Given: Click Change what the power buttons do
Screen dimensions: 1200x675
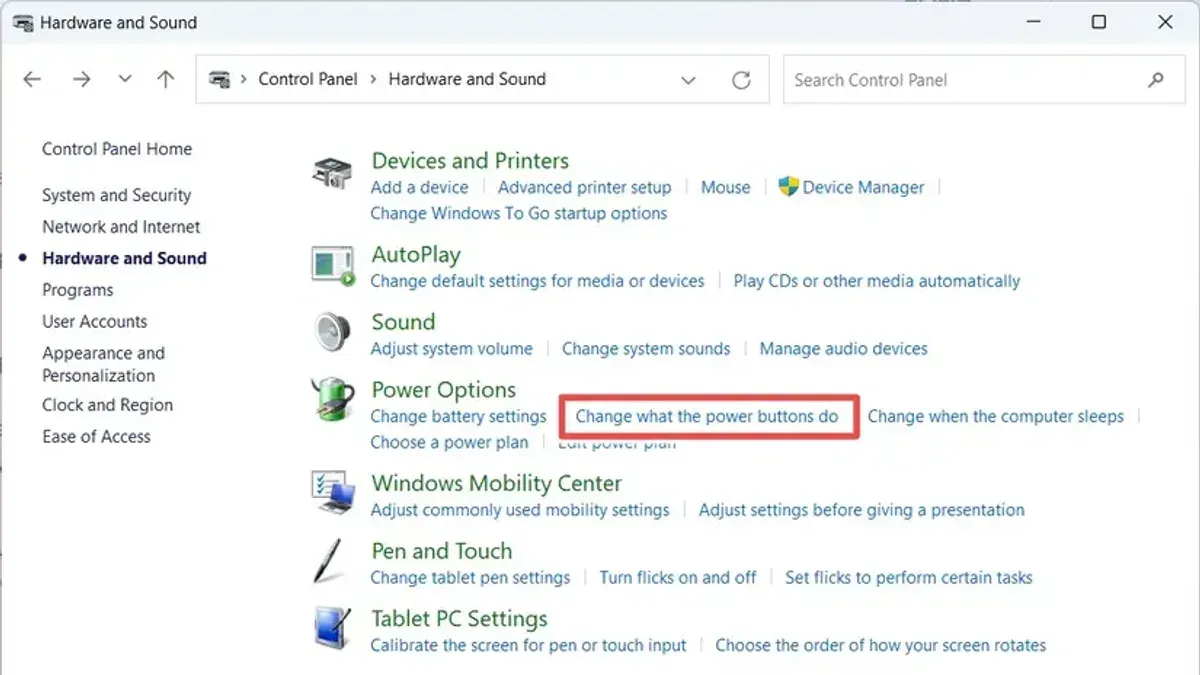Looking at the screenshot, I should (x=707, y=416).
